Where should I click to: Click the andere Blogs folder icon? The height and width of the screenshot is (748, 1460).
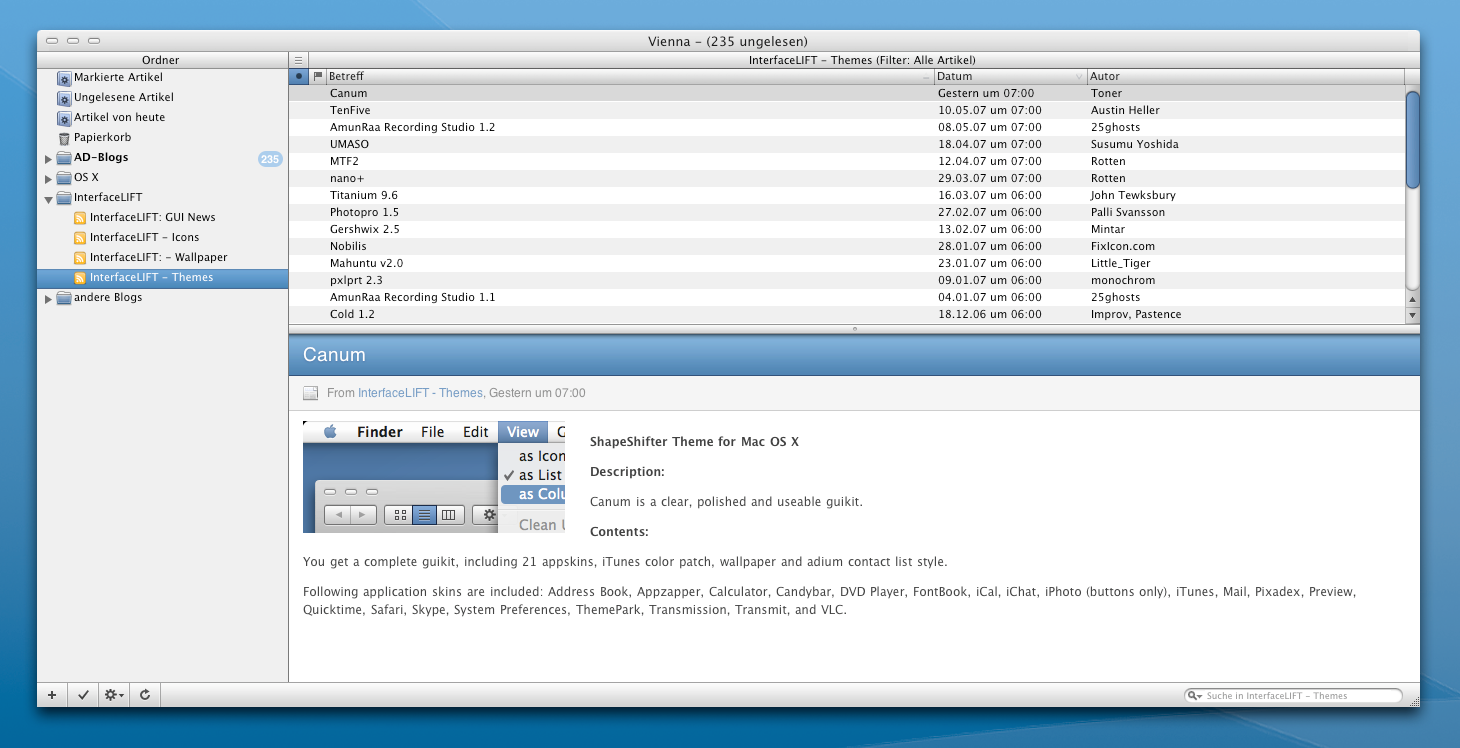64,298
